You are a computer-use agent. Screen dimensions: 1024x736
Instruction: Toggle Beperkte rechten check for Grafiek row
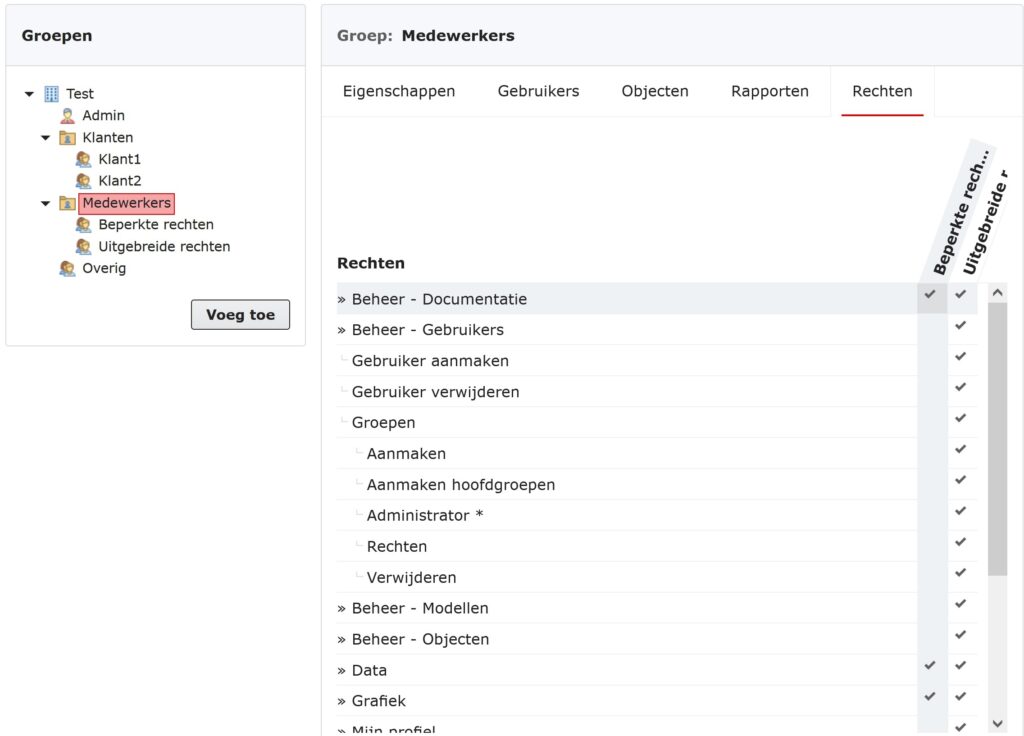(931, 697)
